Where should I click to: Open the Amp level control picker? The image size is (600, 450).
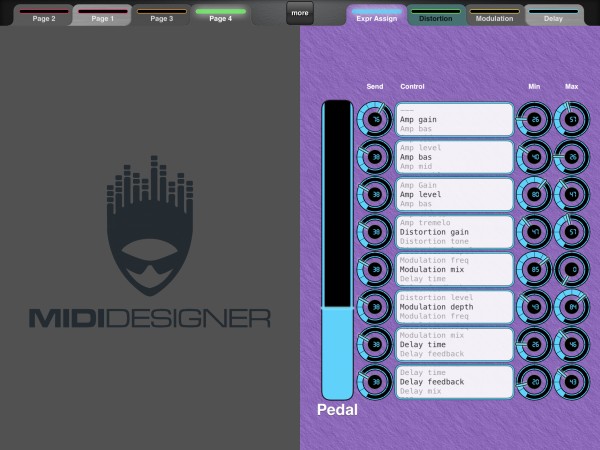[455, 194]
